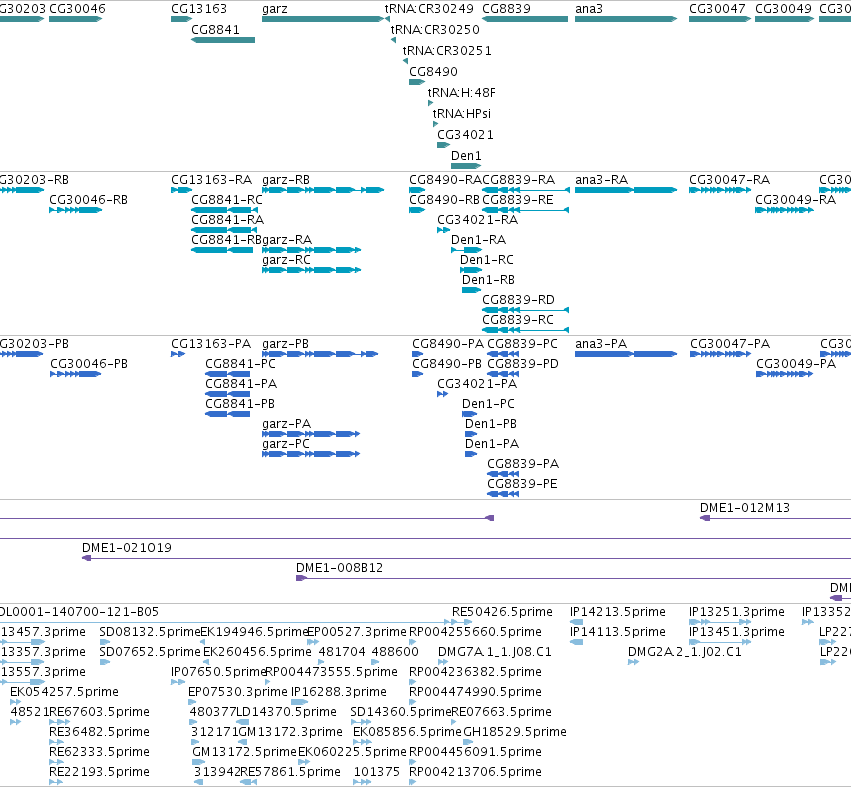Click the tRNA:CR30249 feature label
Image resolution: width=851 pixels, height=787 pixels.
tap(429, 9)
